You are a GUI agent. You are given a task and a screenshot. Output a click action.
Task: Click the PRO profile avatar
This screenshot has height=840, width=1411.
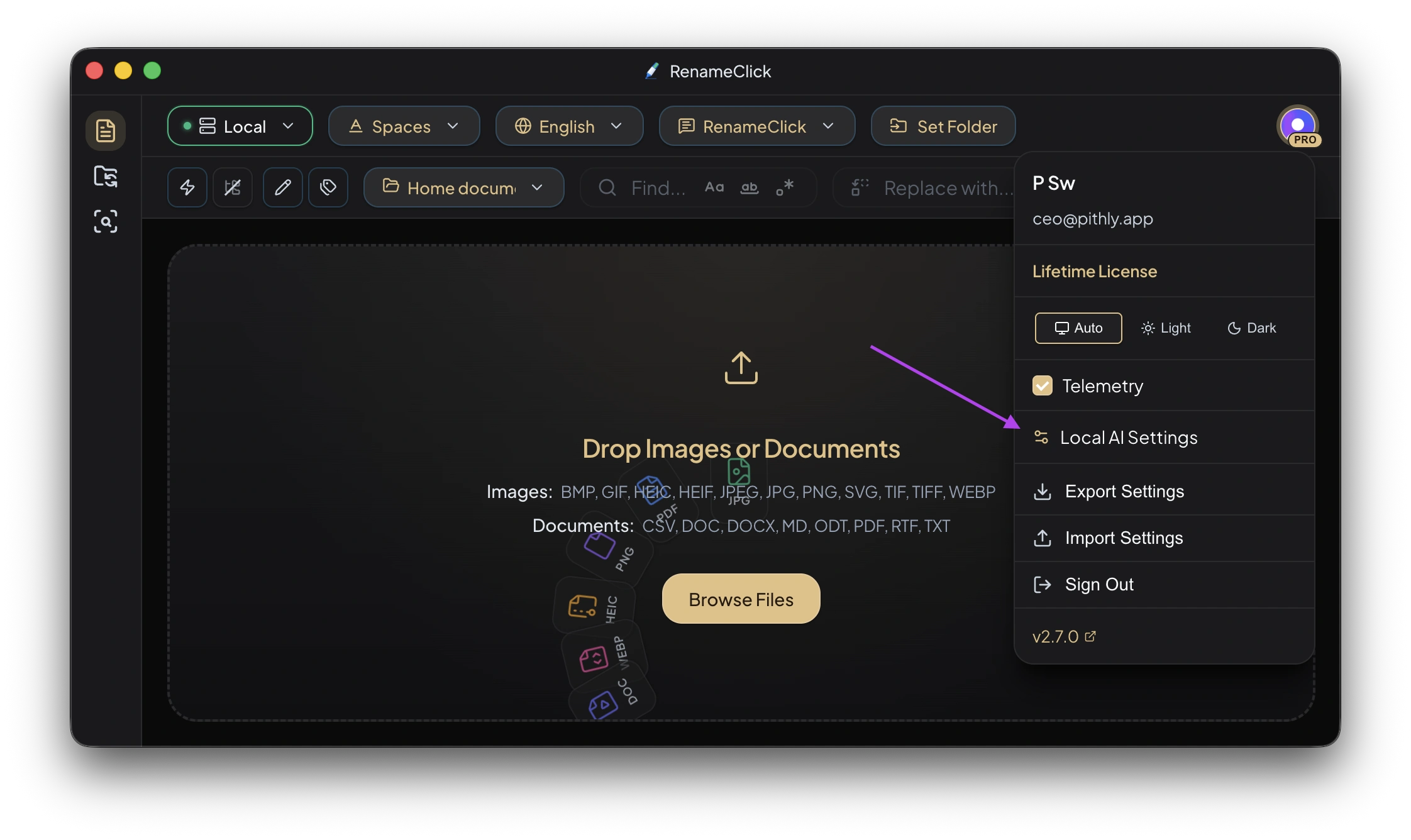(x=1298, y=126)
